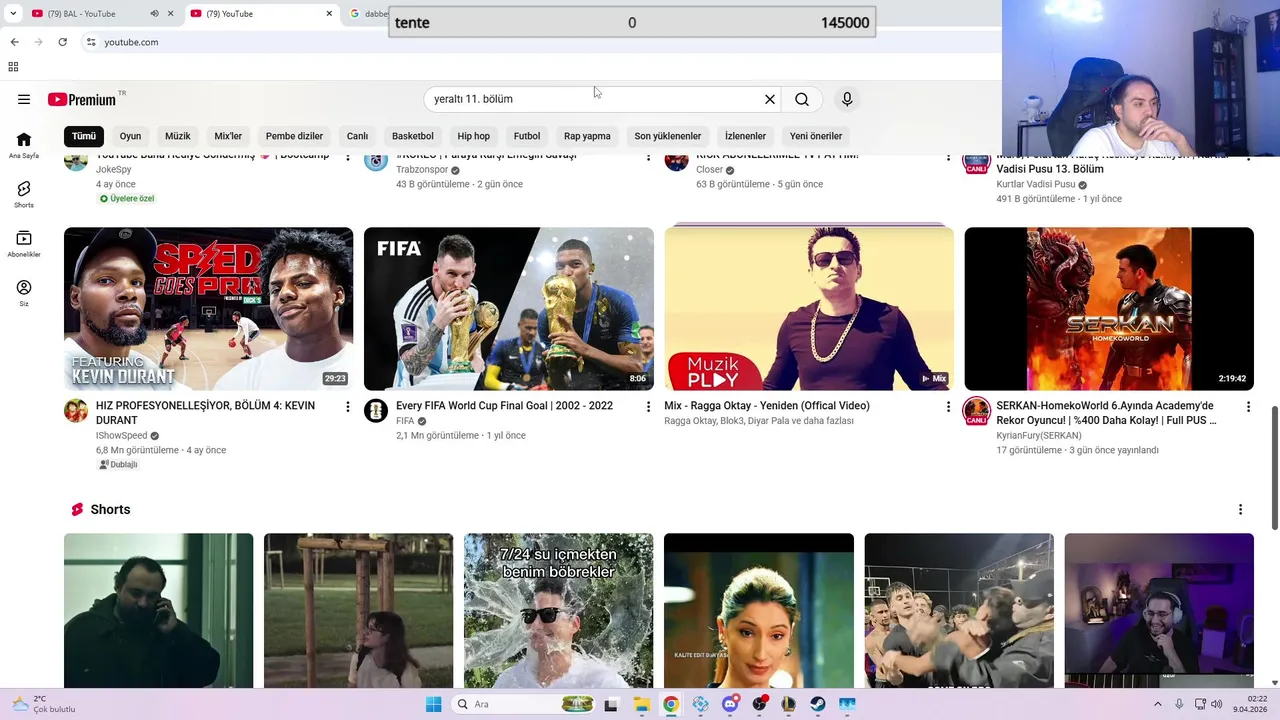Select the Yeni öneriler filter chip

point(816,136)
